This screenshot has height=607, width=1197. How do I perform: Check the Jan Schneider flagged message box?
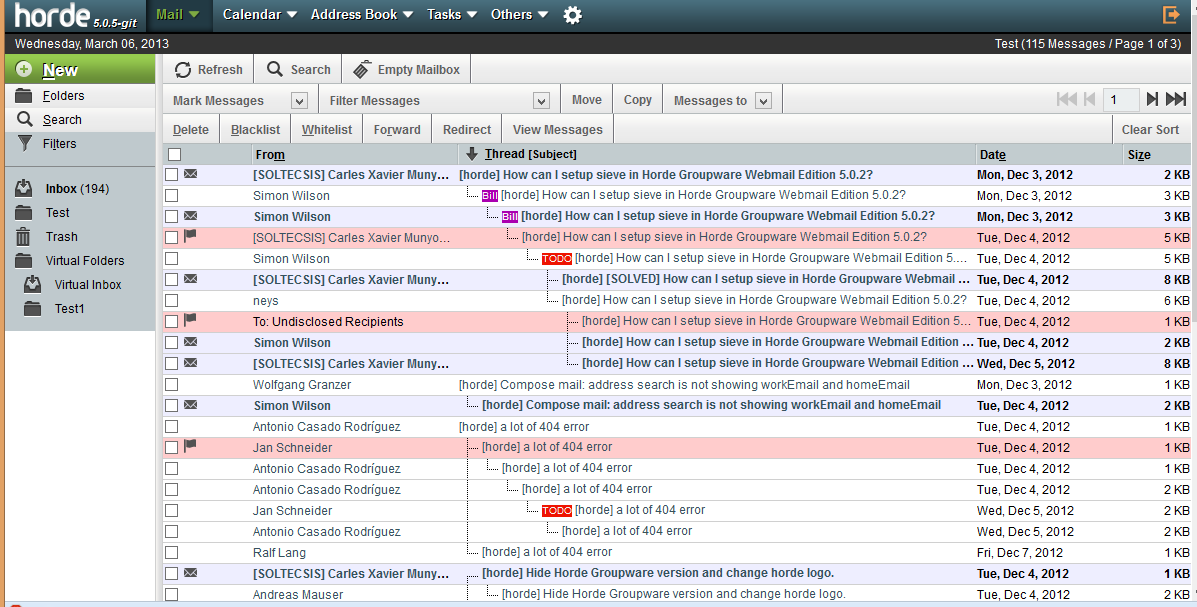(x=172, y=447)
